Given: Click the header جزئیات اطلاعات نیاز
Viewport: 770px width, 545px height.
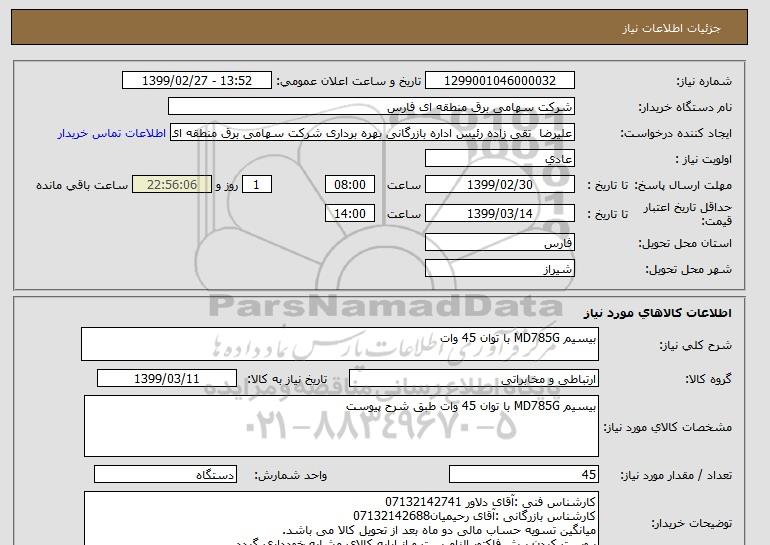Looking at the screenshot, I should (671, 28).
